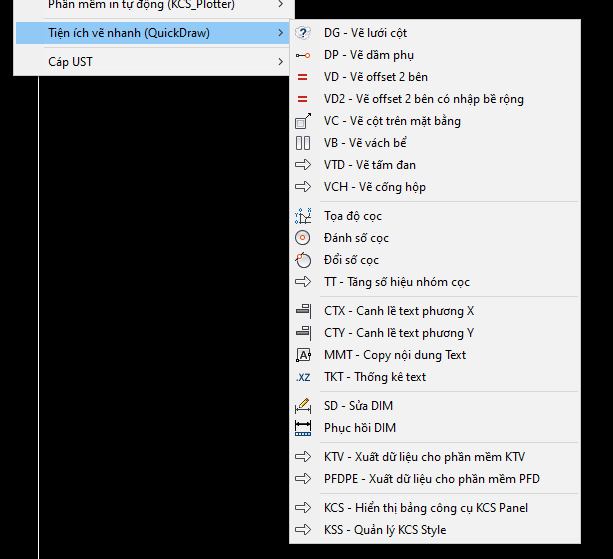
Task: Click the question-mark icon beside DG - Vẽ lưới cột
Action: (x=303, y=33)
